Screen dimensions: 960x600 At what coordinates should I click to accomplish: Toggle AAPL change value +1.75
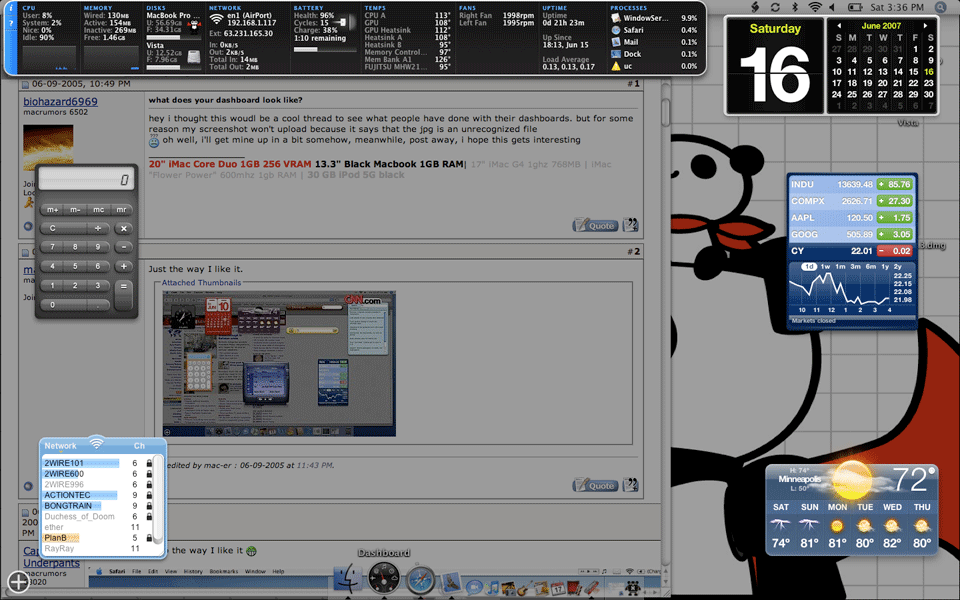click(894, 217)
